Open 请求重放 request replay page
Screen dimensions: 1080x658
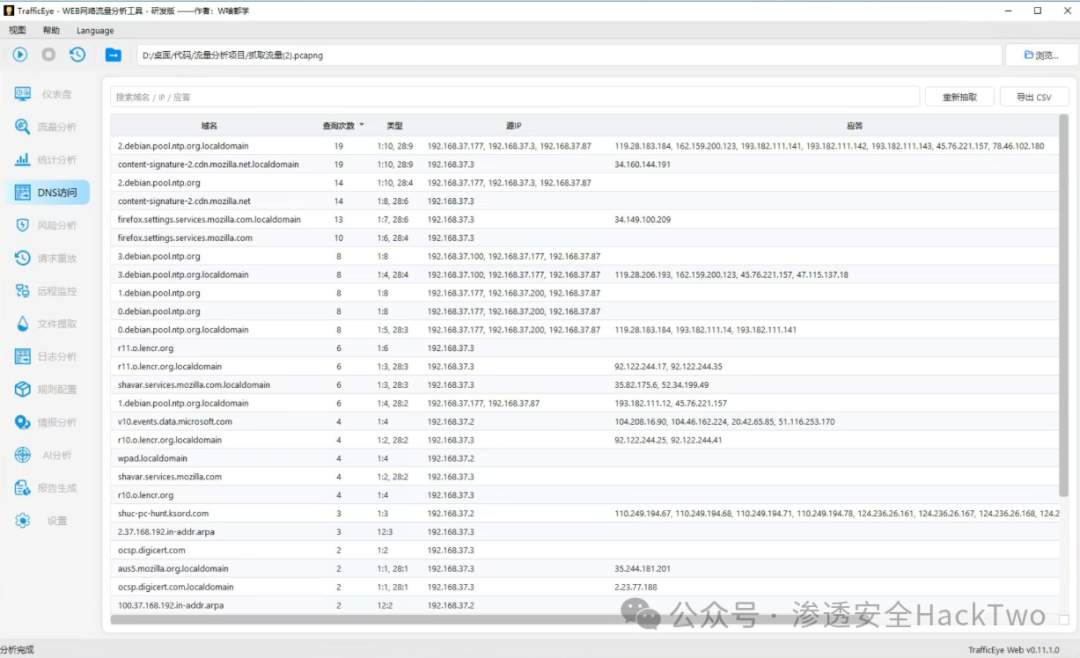tap(48, 258)
